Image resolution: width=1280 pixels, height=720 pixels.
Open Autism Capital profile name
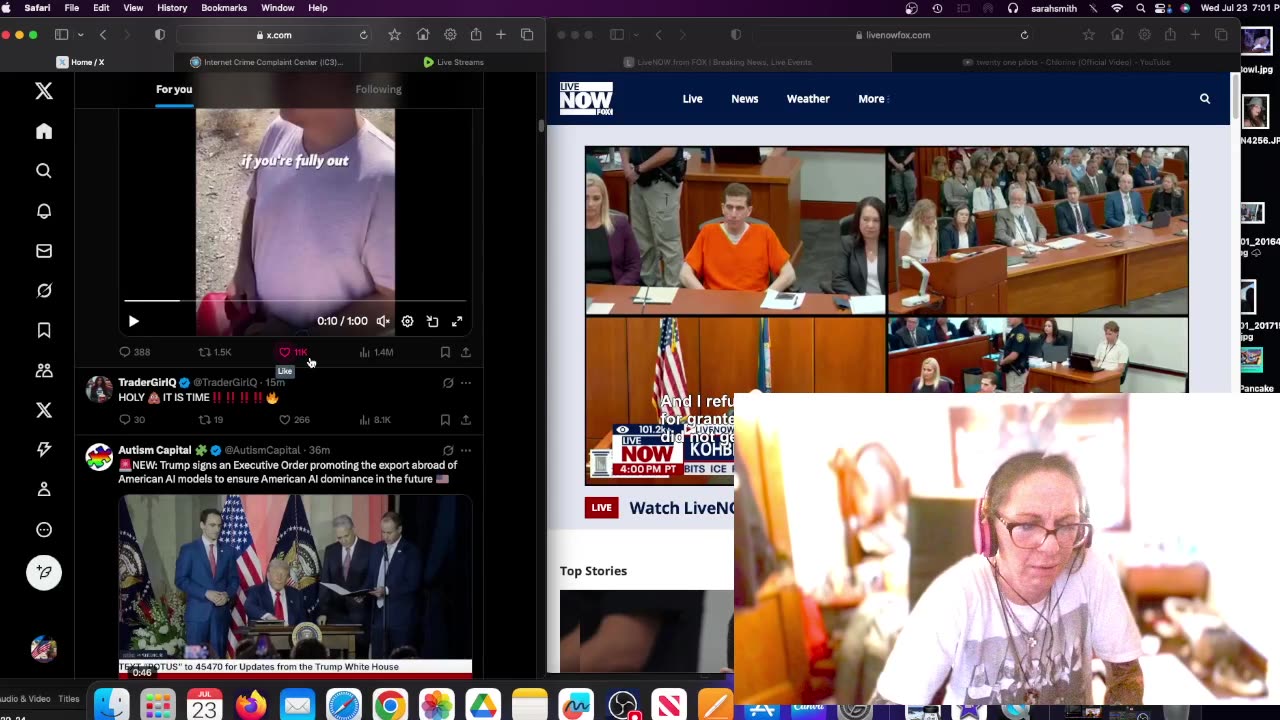point(155,451)
